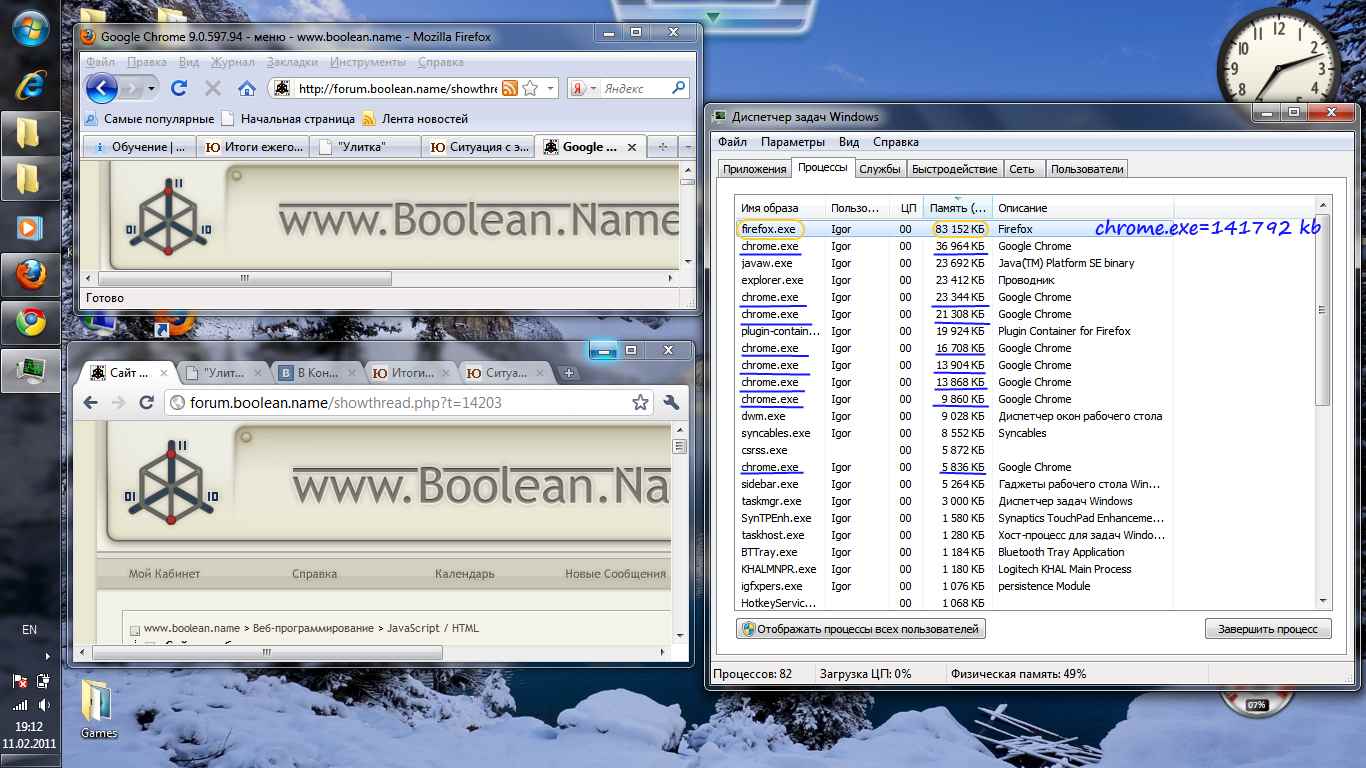The image size is (1366, 768).
Task: Select the firefox.exe process row
Action: click(x=769, y=229)
